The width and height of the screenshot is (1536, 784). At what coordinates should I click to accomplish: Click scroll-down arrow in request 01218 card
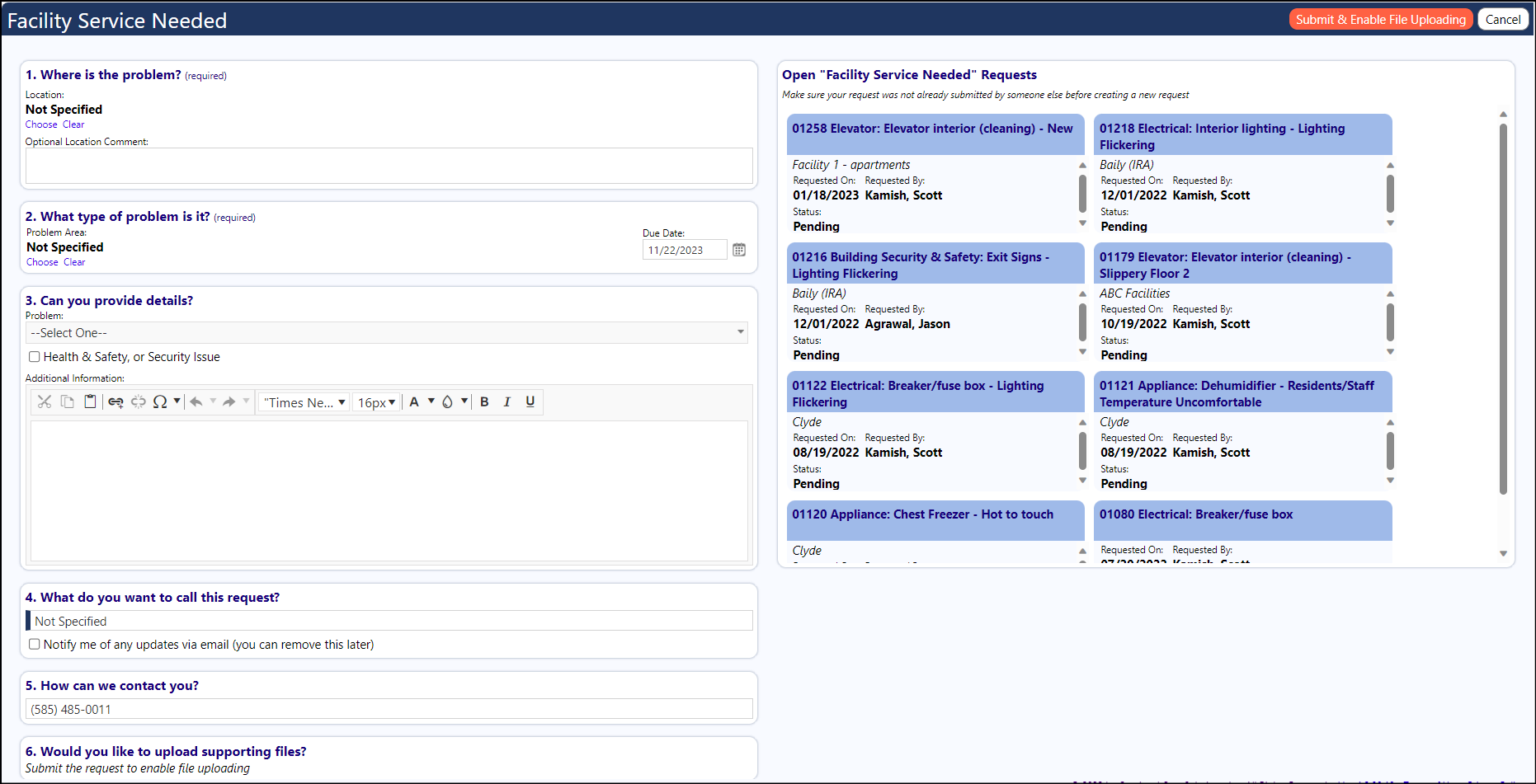pos(1390,223)
